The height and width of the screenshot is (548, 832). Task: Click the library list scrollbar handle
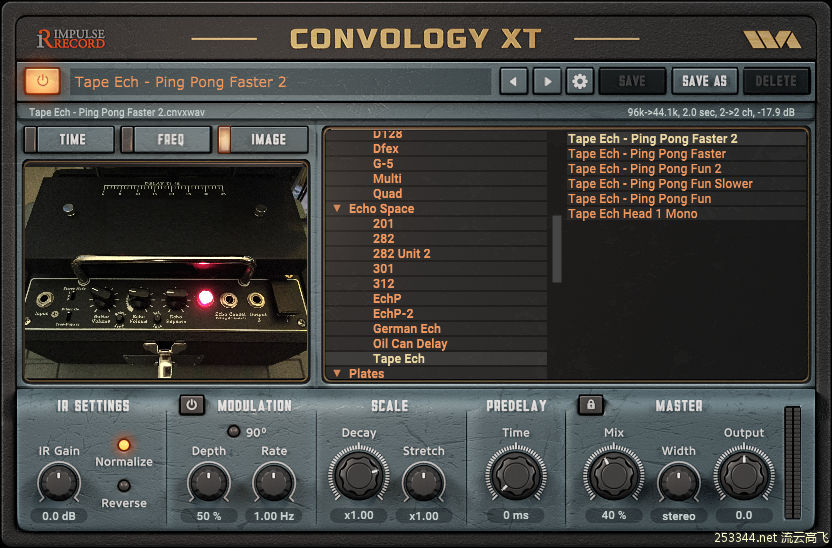click(557, 249)
